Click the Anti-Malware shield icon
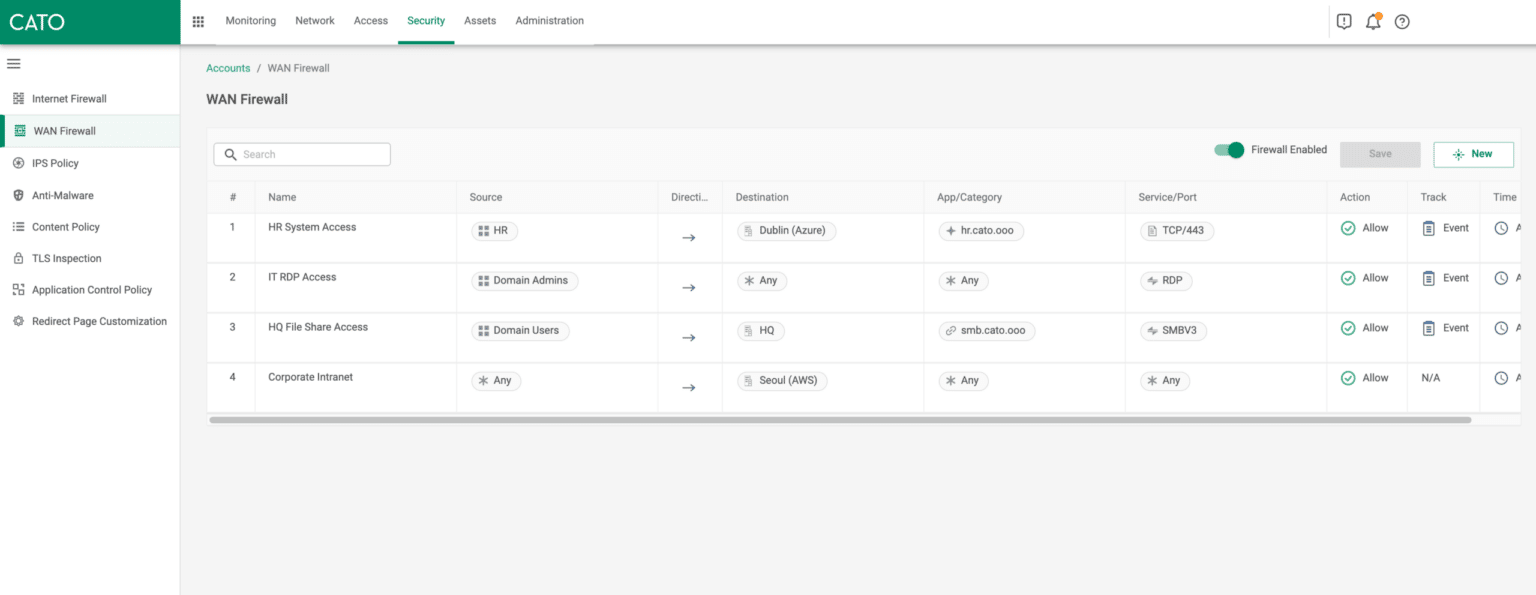The width and height of the screenshot is (1536, 595). click(18, 195)
